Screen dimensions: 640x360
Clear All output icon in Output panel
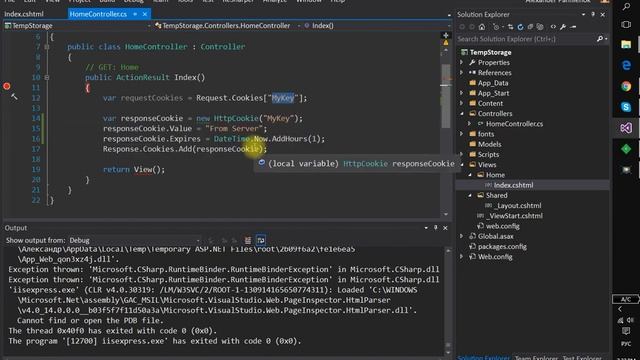pyautogui.click(x=248, y=240)
